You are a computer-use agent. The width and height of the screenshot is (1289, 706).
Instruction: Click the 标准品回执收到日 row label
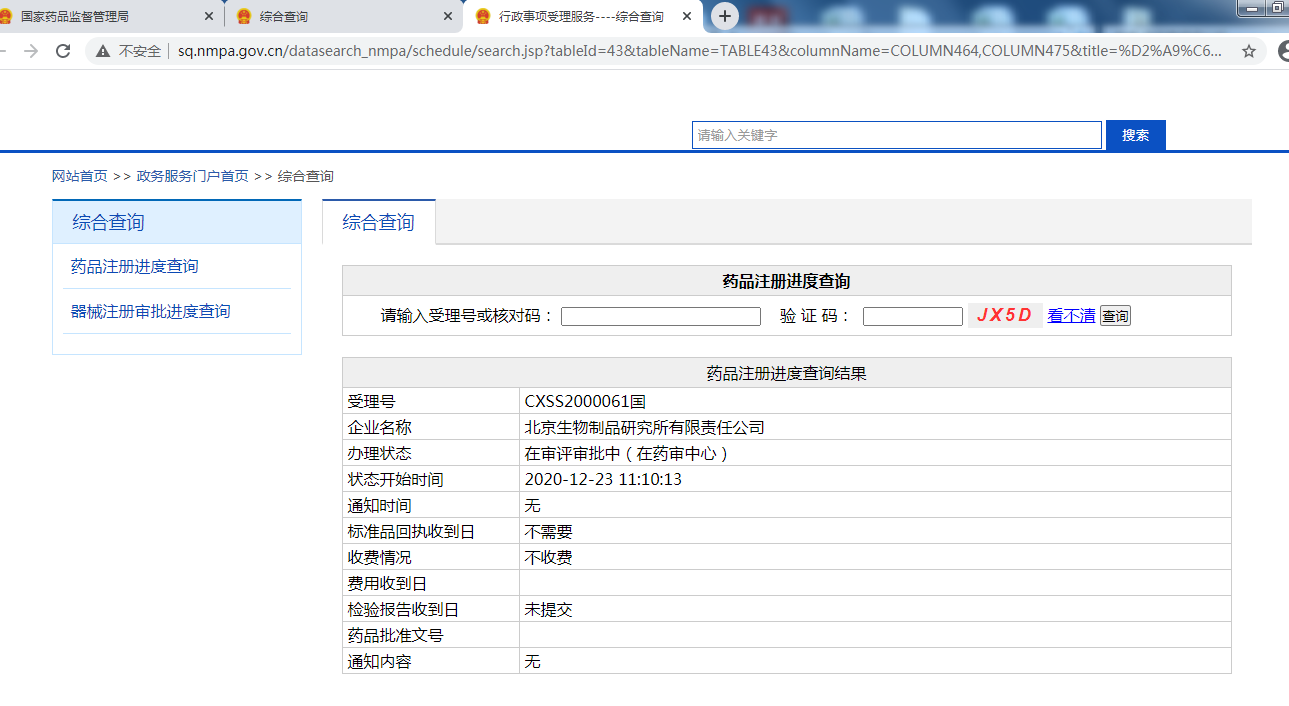(x=411, y=531)
